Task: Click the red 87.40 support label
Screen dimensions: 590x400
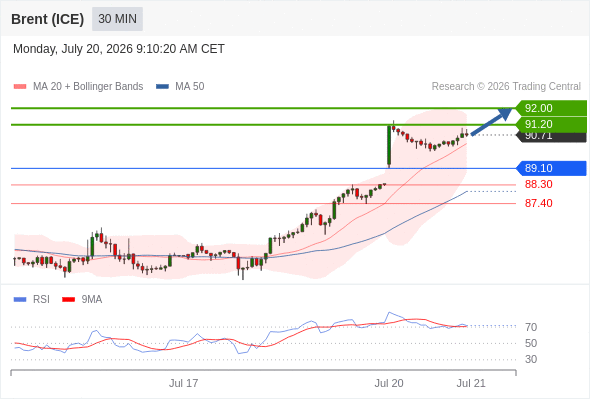Action: [x=538, y=203]
